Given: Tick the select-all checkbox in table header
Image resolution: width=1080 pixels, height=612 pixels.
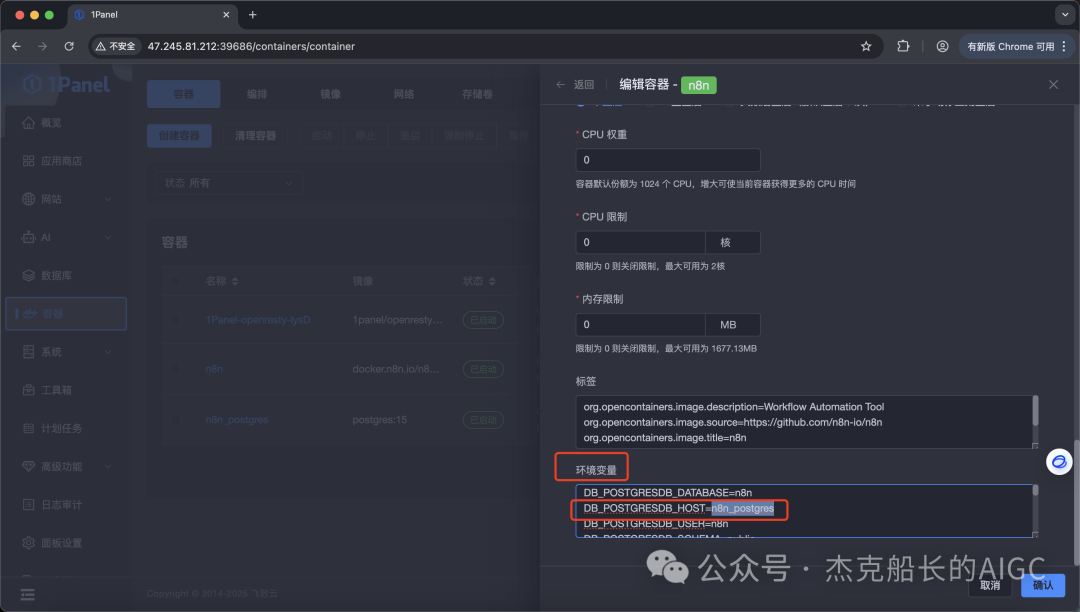Looking at the screenshot, I should click(x=175, y=281).
